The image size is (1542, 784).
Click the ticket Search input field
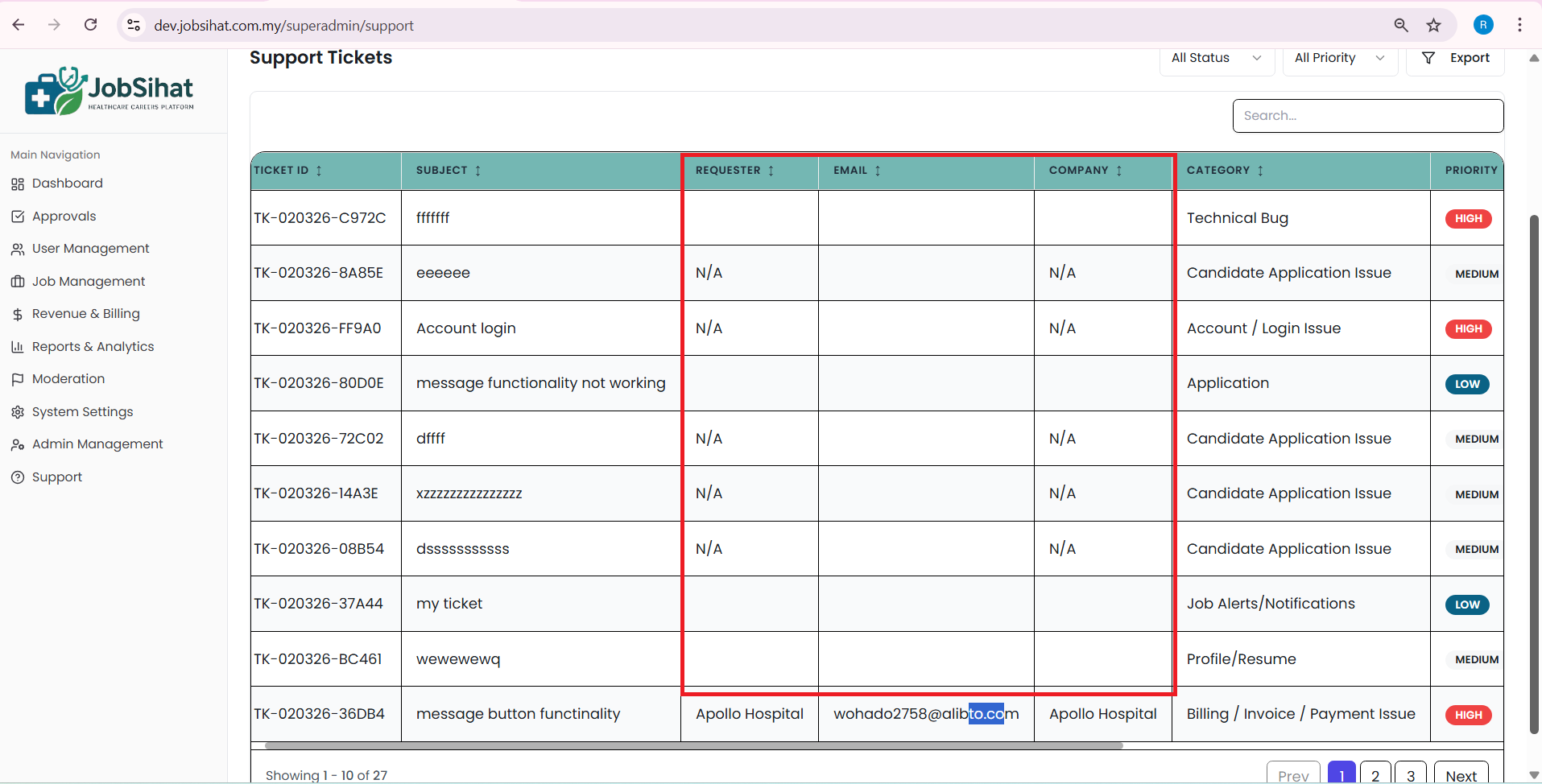pos(1367,116)
